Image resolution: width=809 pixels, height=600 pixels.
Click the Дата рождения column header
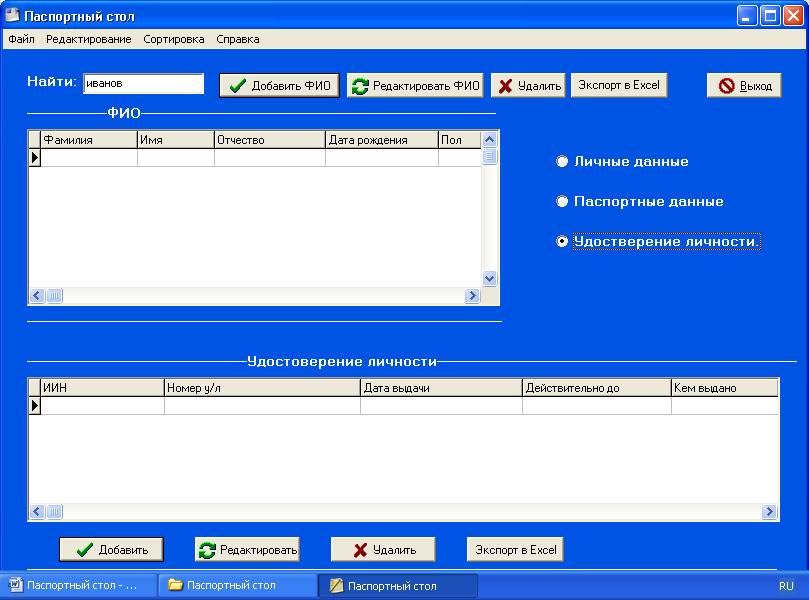coord(382,140)
